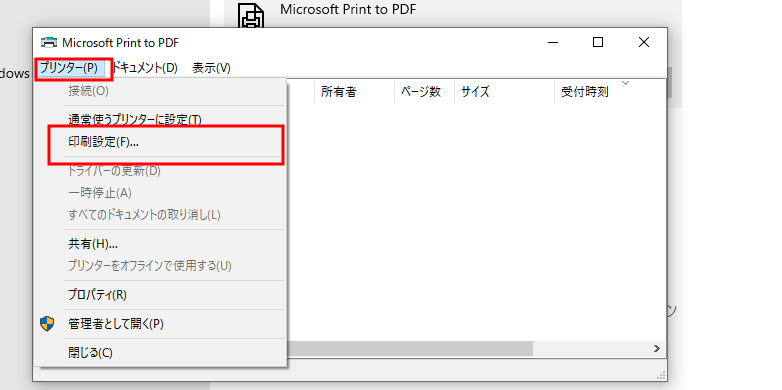The height and width of the screenshot is (390, 782).
Task: Close the Microsoft Print to PDF window
Action: [644, 43]
